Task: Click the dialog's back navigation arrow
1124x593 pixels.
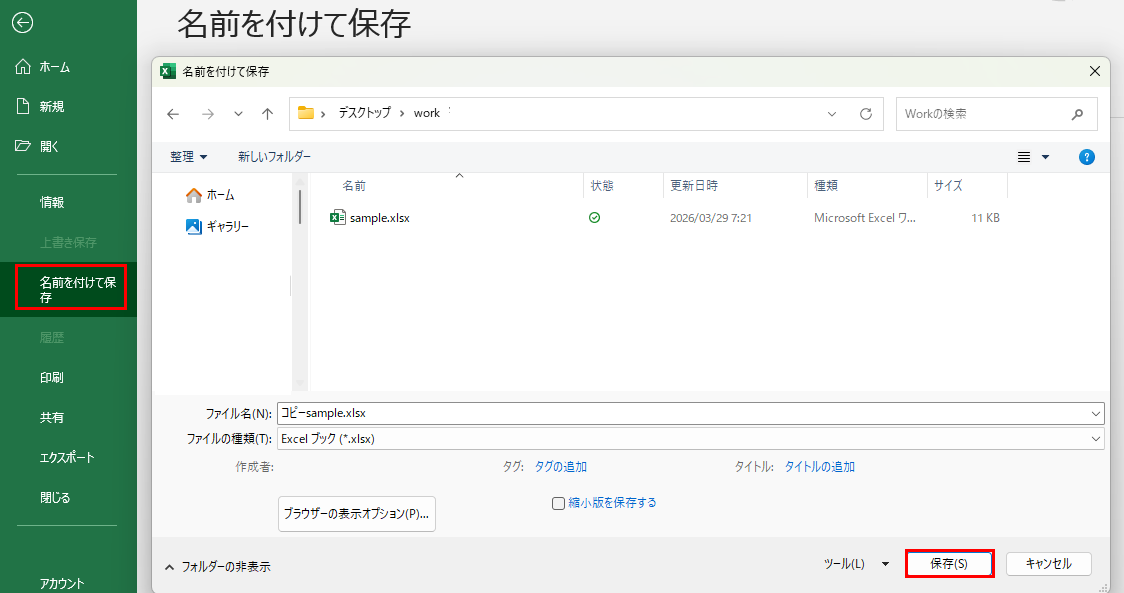Action: point(173,114)
